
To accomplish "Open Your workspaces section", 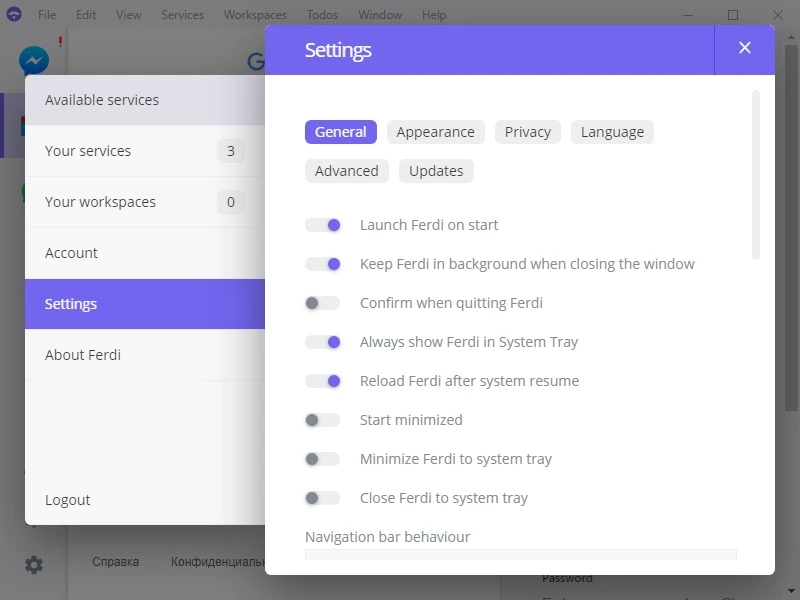I will [145, 202].
